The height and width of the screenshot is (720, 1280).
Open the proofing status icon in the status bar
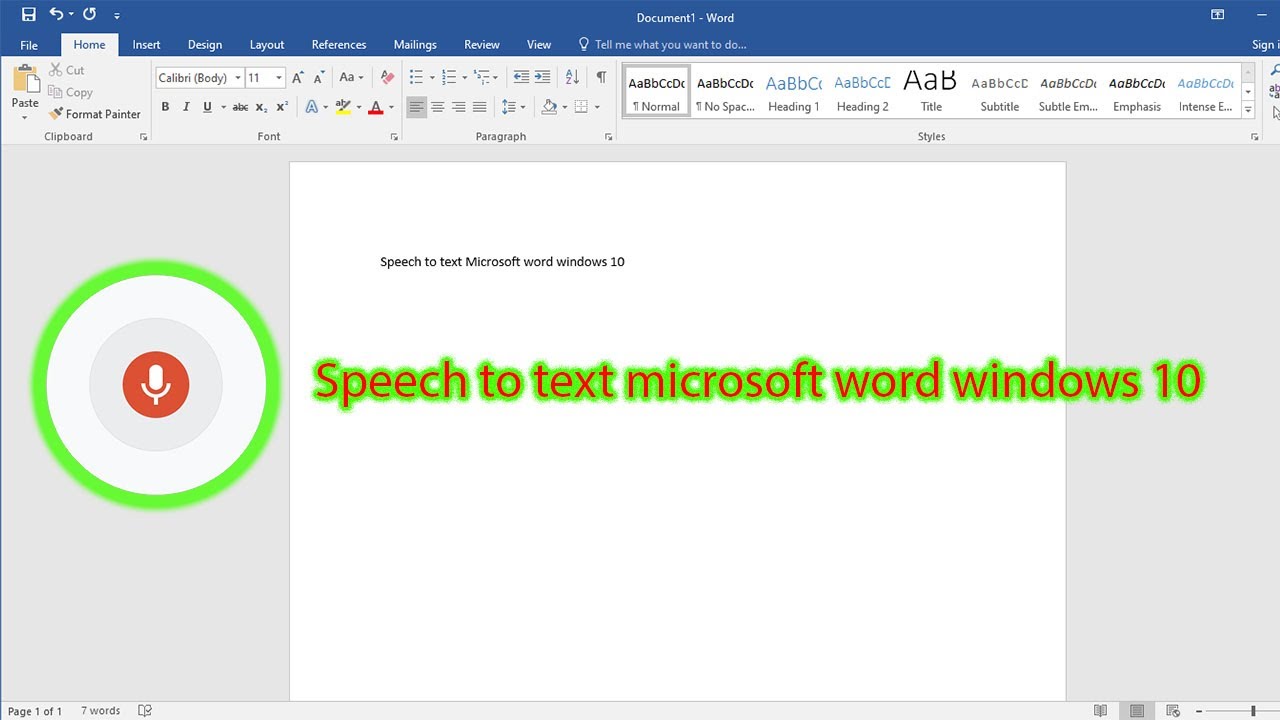click(145, 711)
